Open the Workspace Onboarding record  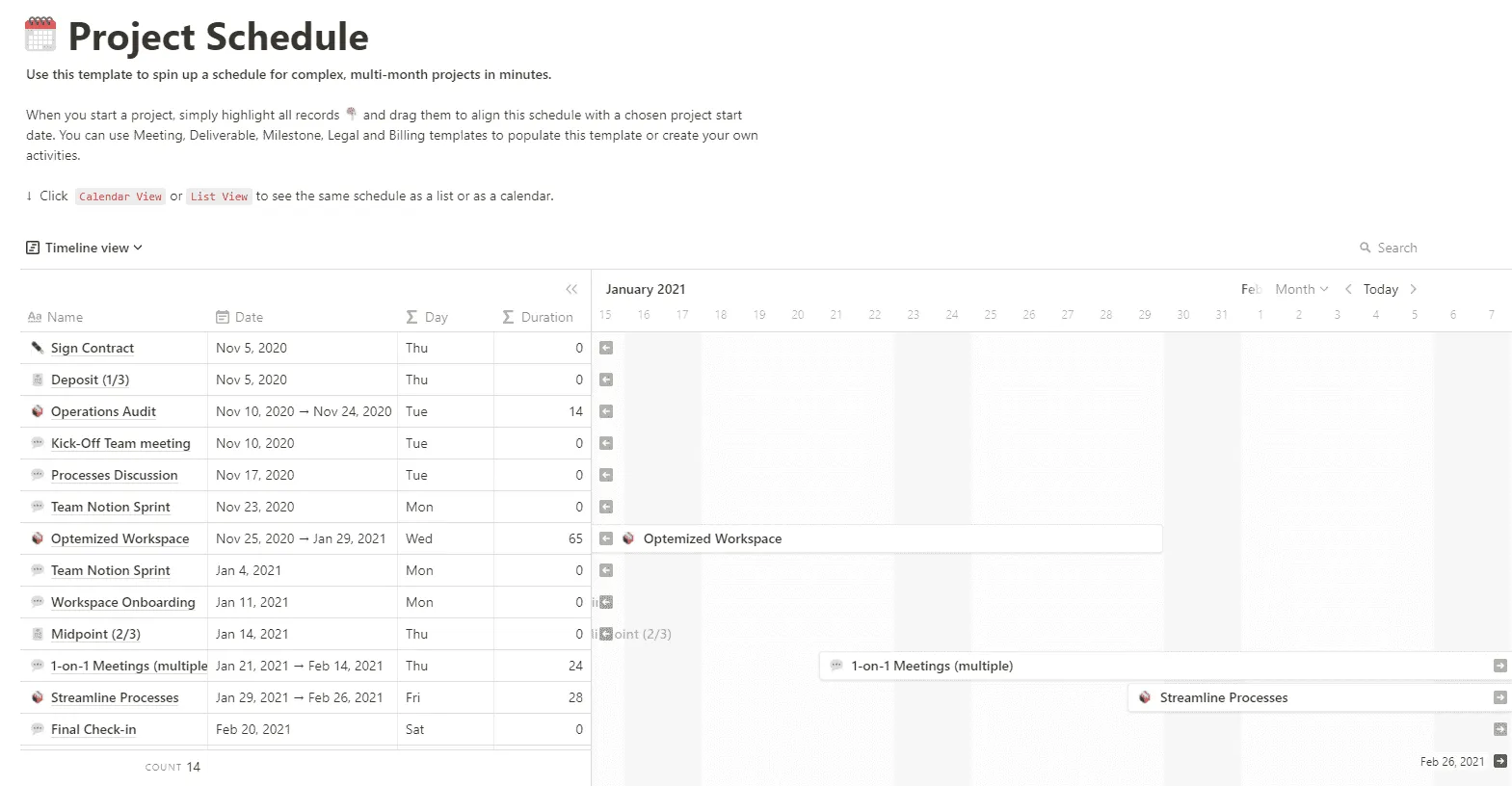122,602
